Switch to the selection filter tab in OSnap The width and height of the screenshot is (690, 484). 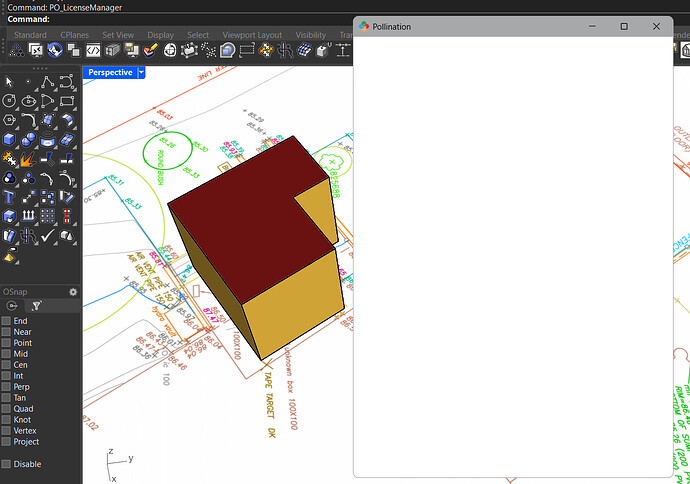pyautogui.click(x=36, y=306)
